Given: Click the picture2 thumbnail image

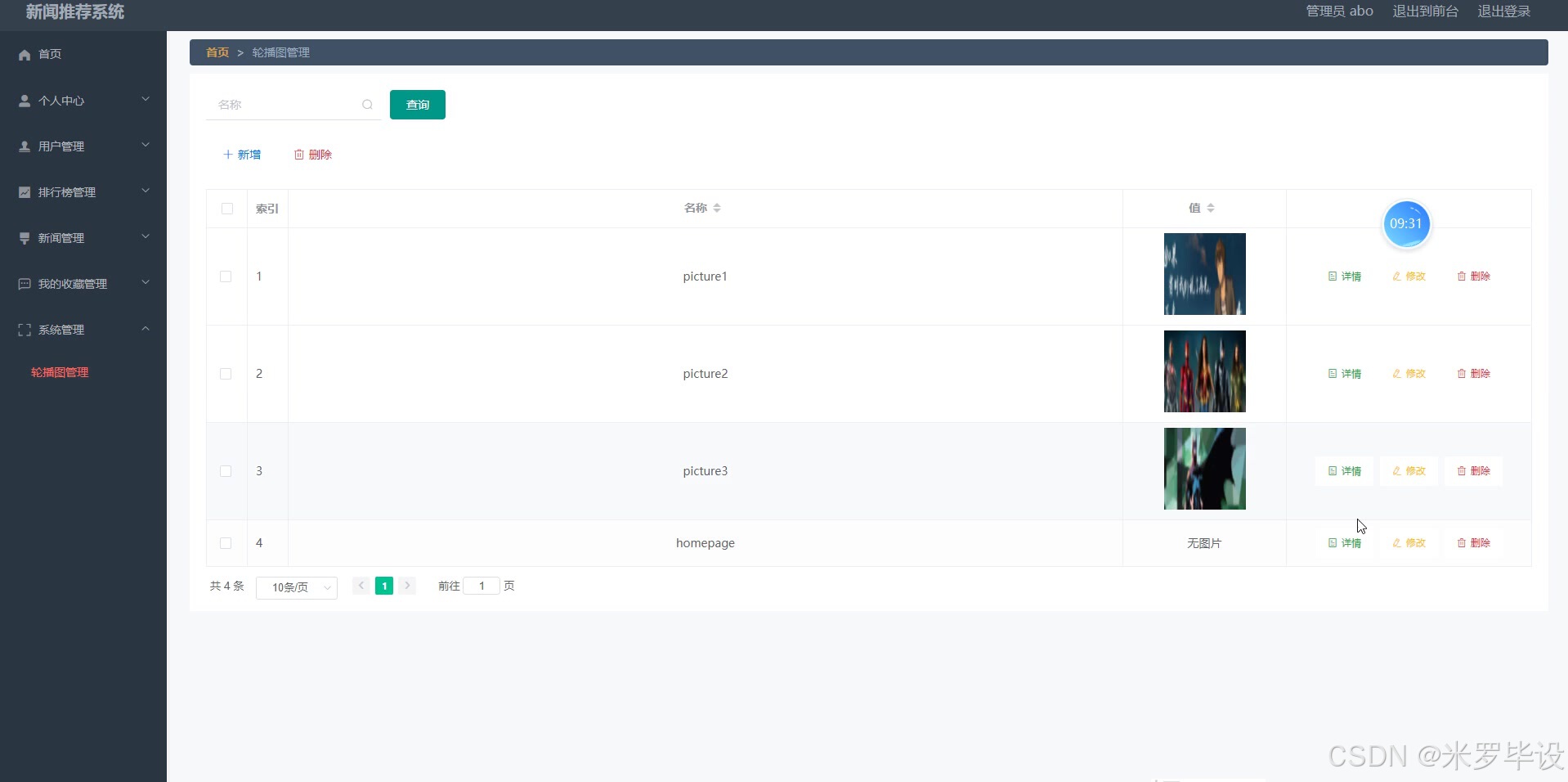Looking at the screenshot, I should pos(1205,371).
